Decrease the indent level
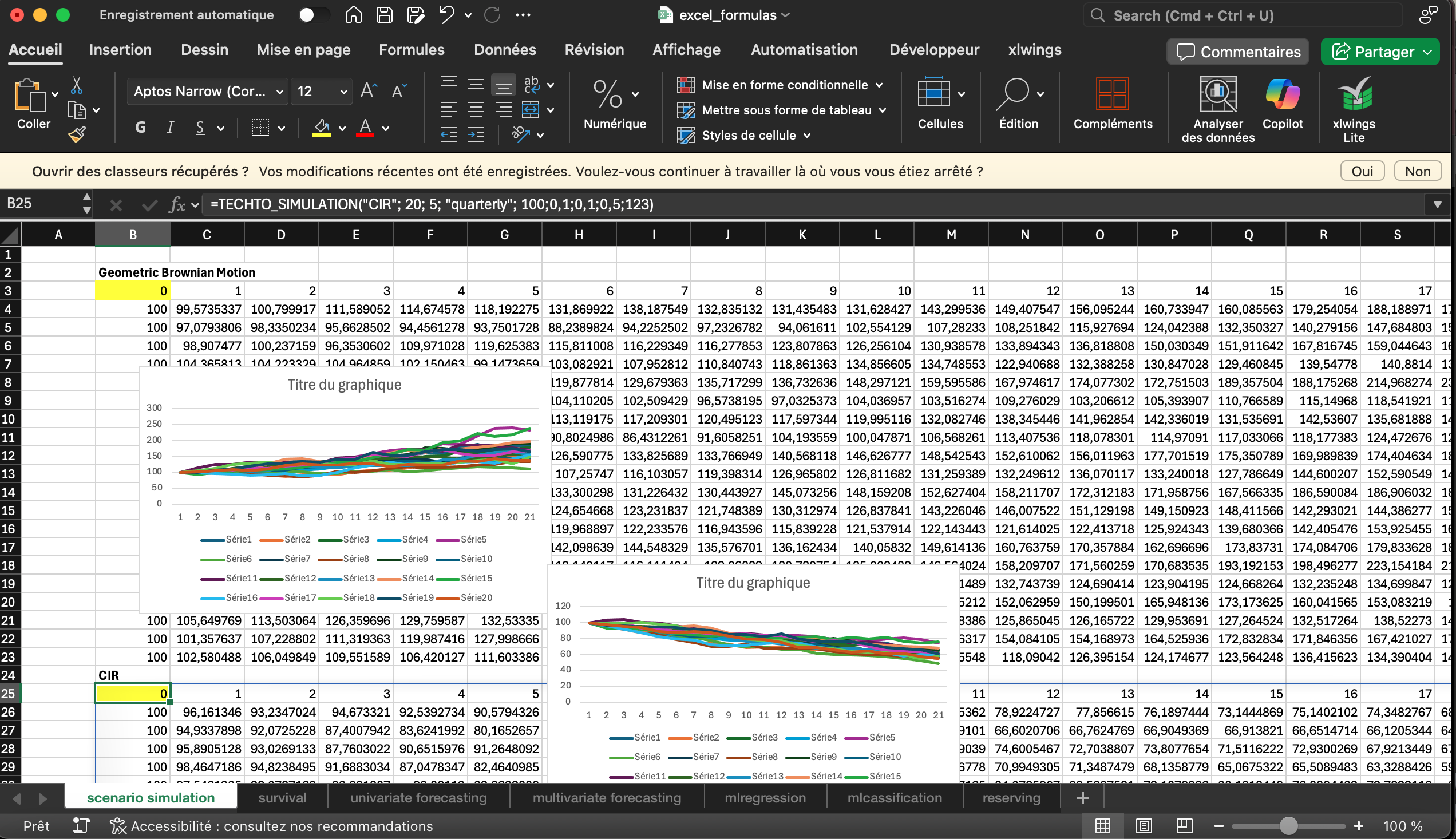 click(448, 134)
